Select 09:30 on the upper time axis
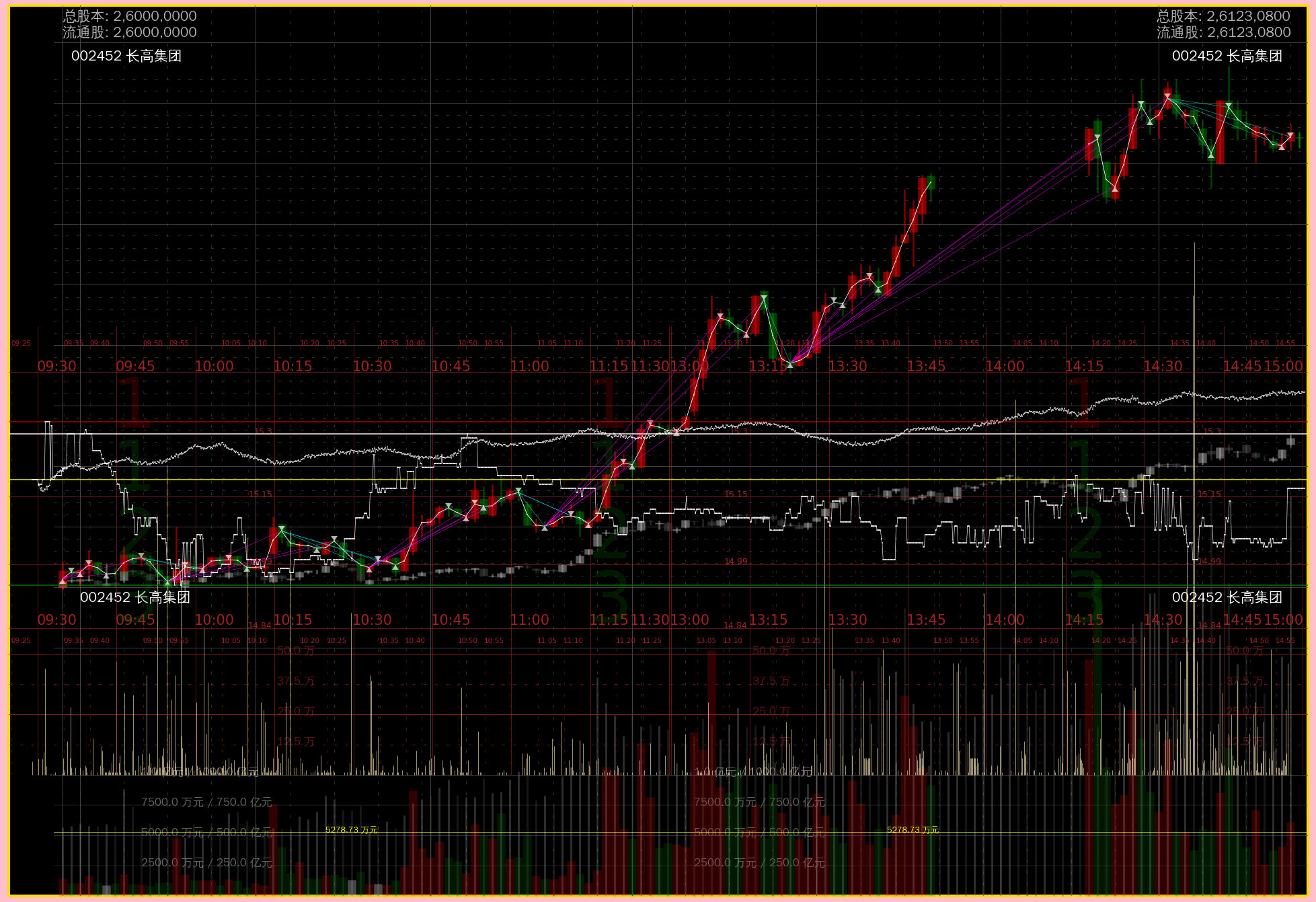 (56, 366)
